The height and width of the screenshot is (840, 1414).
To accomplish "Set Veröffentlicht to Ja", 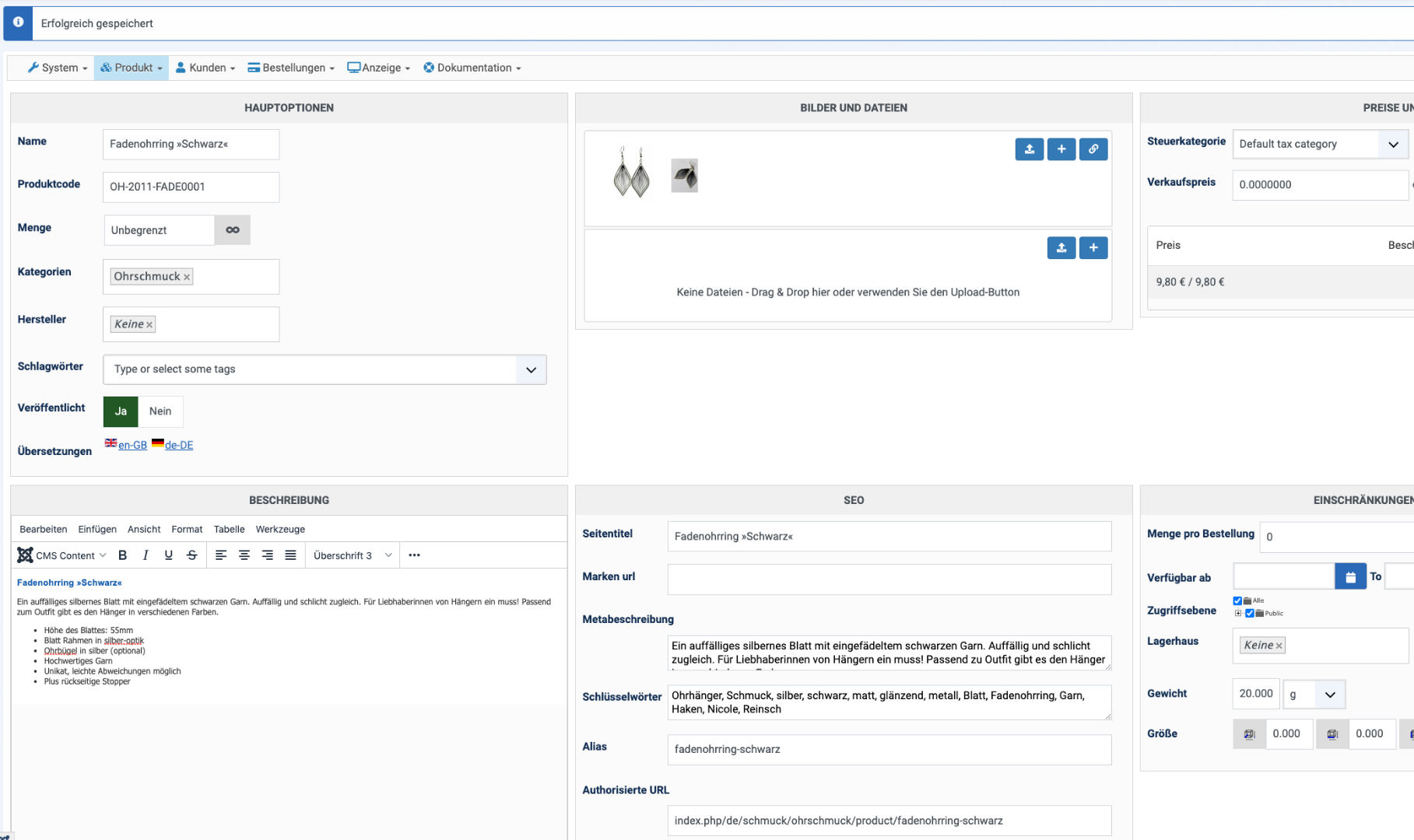I will (x=121, y=411).
